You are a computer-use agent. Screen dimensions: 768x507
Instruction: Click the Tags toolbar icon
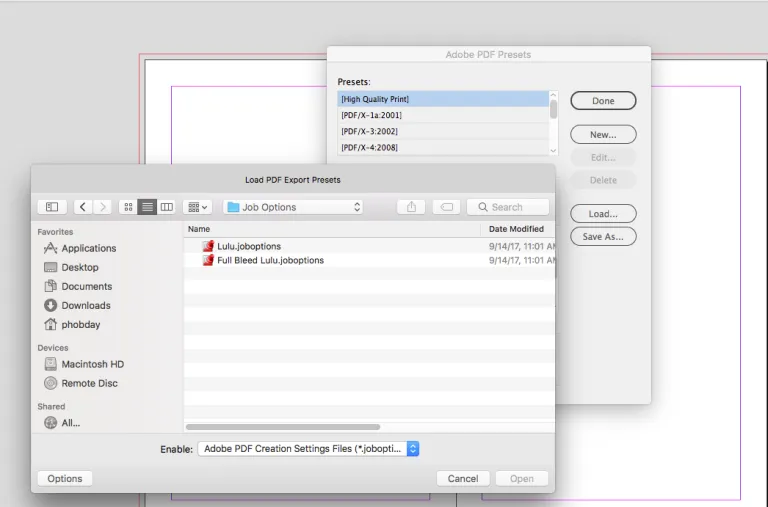click(446, 207)
